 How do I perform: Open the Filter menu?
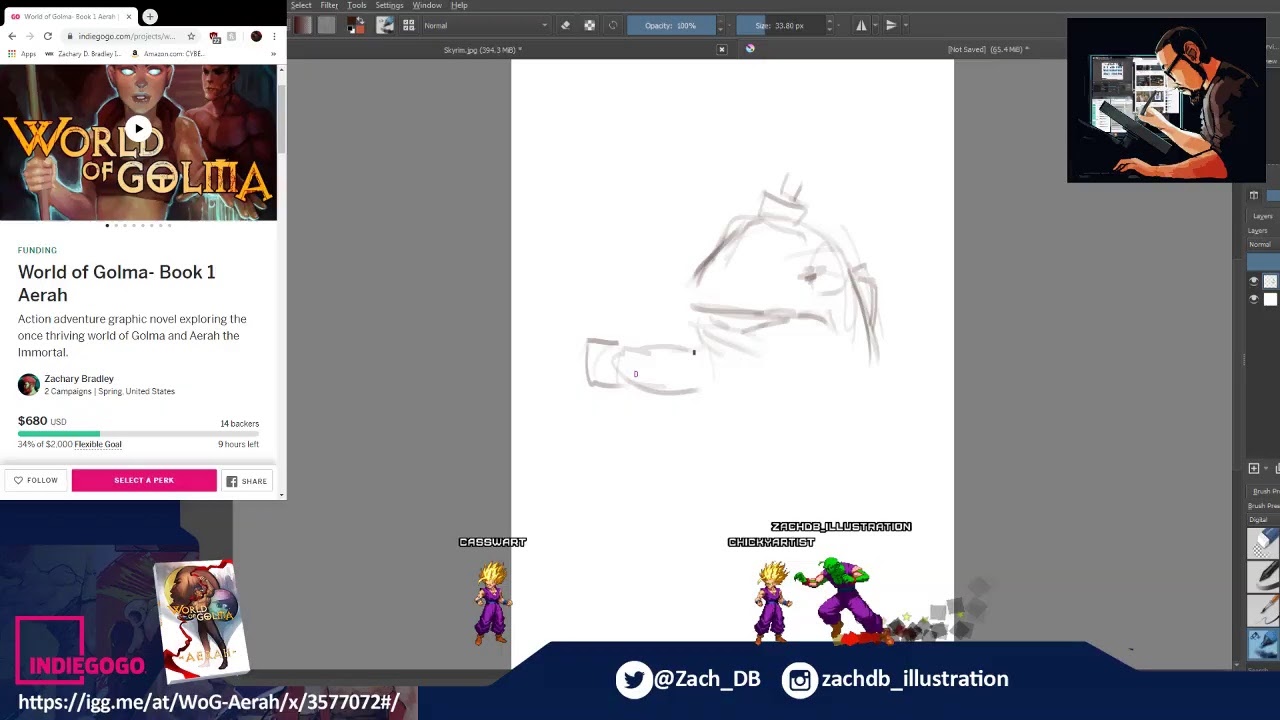click(329, 6)
